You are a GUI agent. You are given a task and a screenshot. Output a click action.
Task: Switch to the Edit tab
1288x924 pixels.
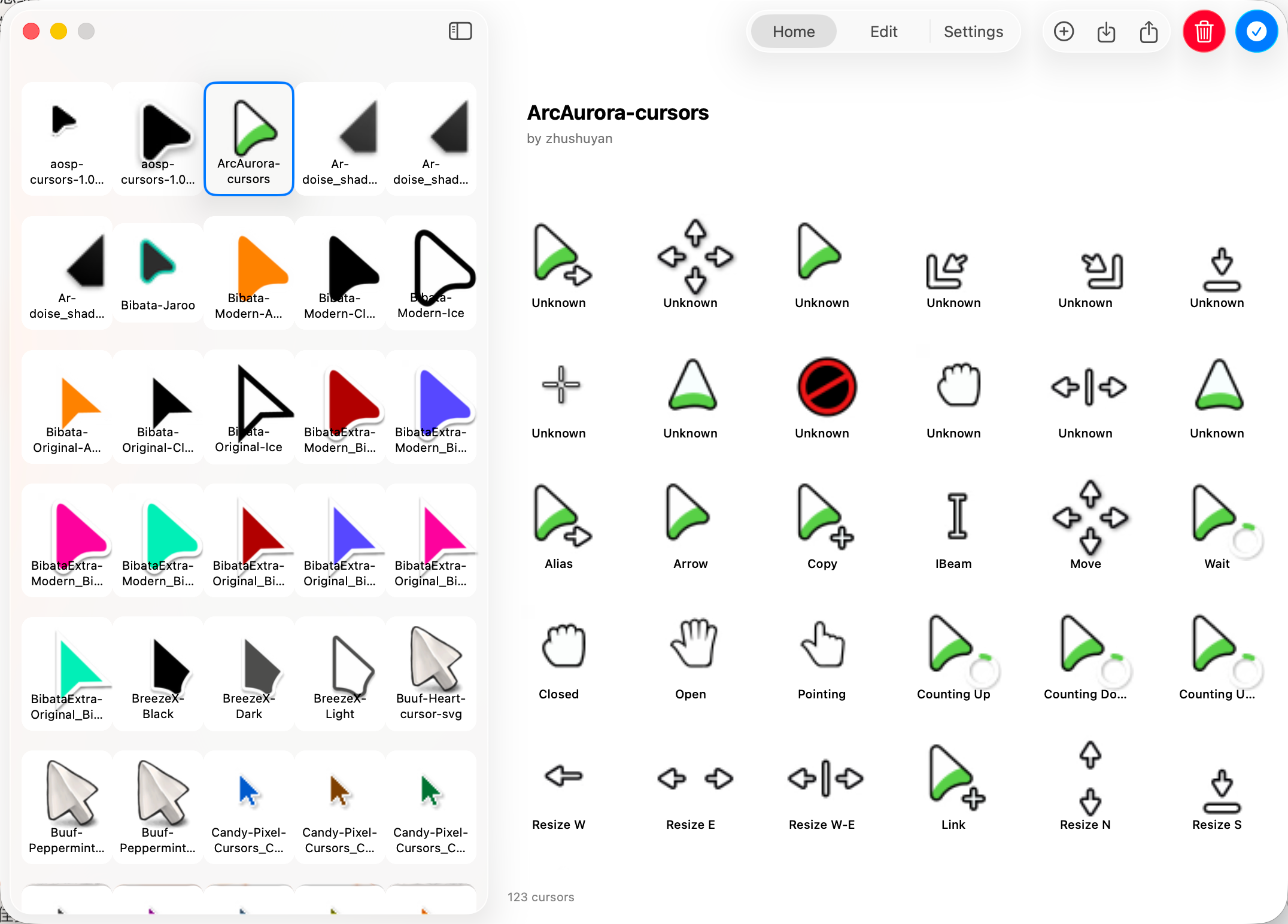click(883, 31)
